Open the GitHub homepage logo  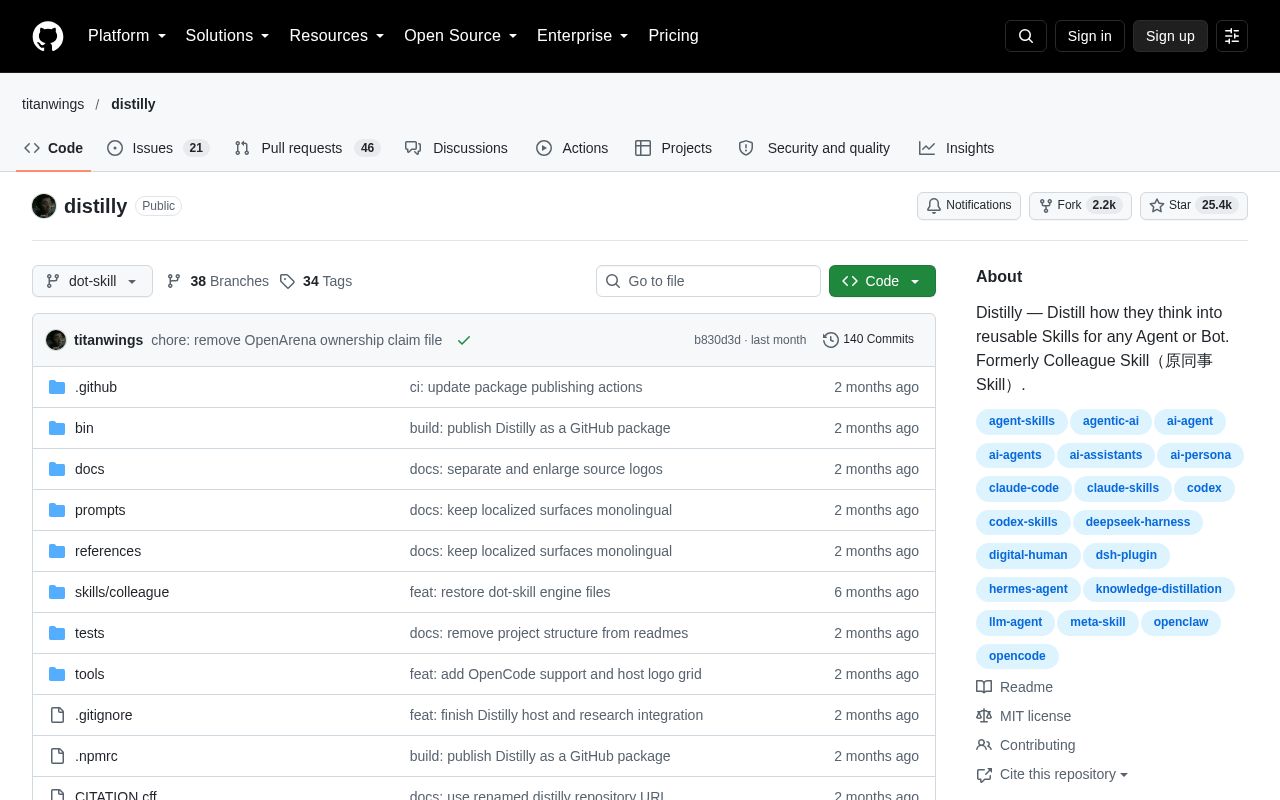click(48, 36)
